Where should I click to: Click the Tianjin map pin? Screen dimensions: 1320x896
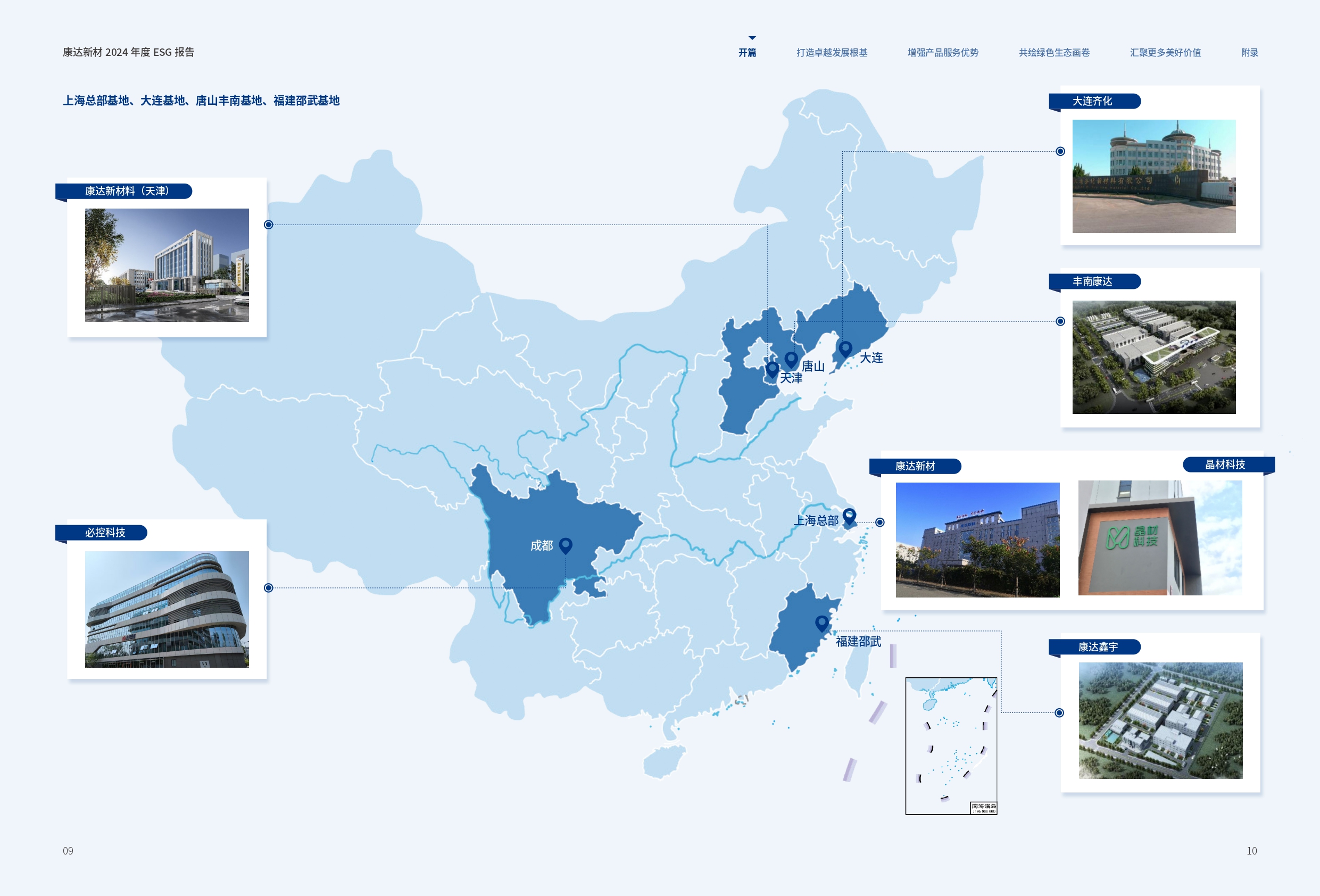tap(772, 369)
